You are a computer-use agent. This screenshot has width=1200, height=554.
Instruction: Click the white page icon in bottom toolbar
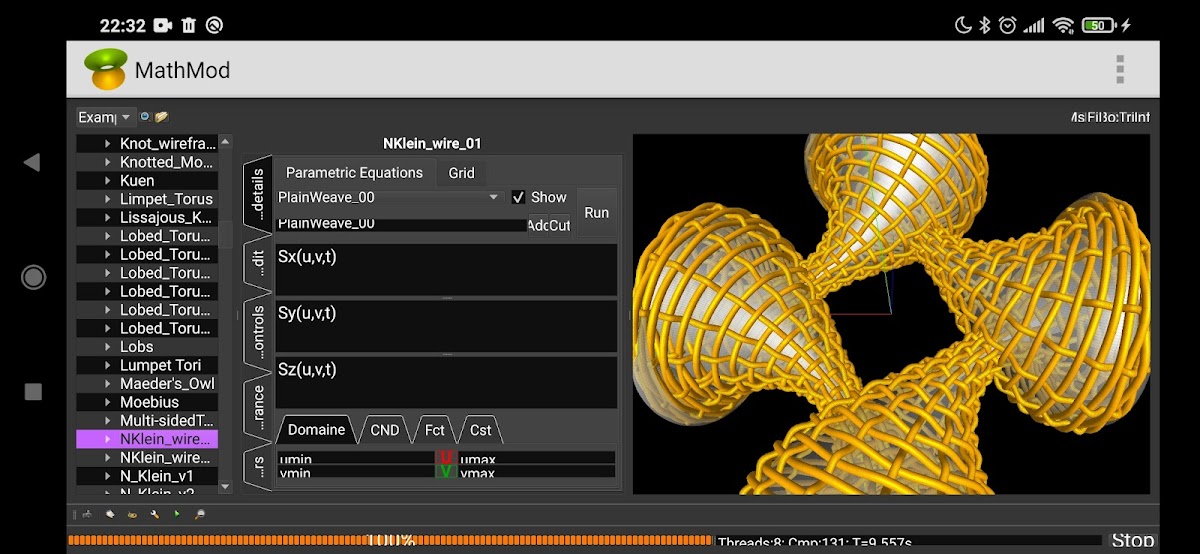(110, 515)
